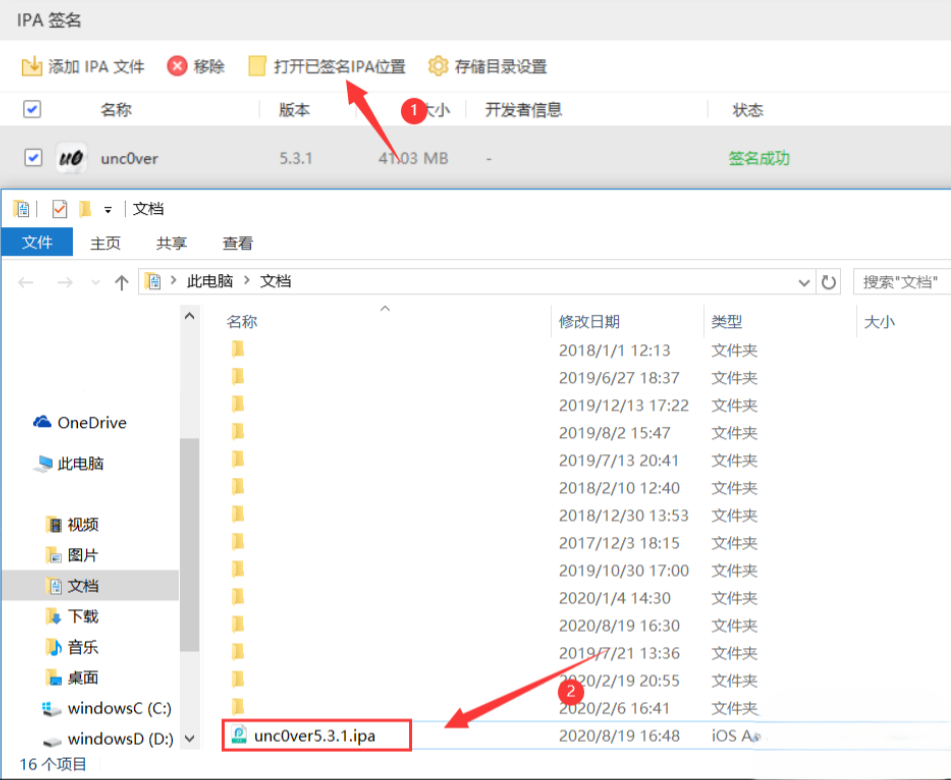This screenshot has width=951, height=780.
Task: Click the new folder icon in quick access toolbar
Action: click(x=85, y=209)
